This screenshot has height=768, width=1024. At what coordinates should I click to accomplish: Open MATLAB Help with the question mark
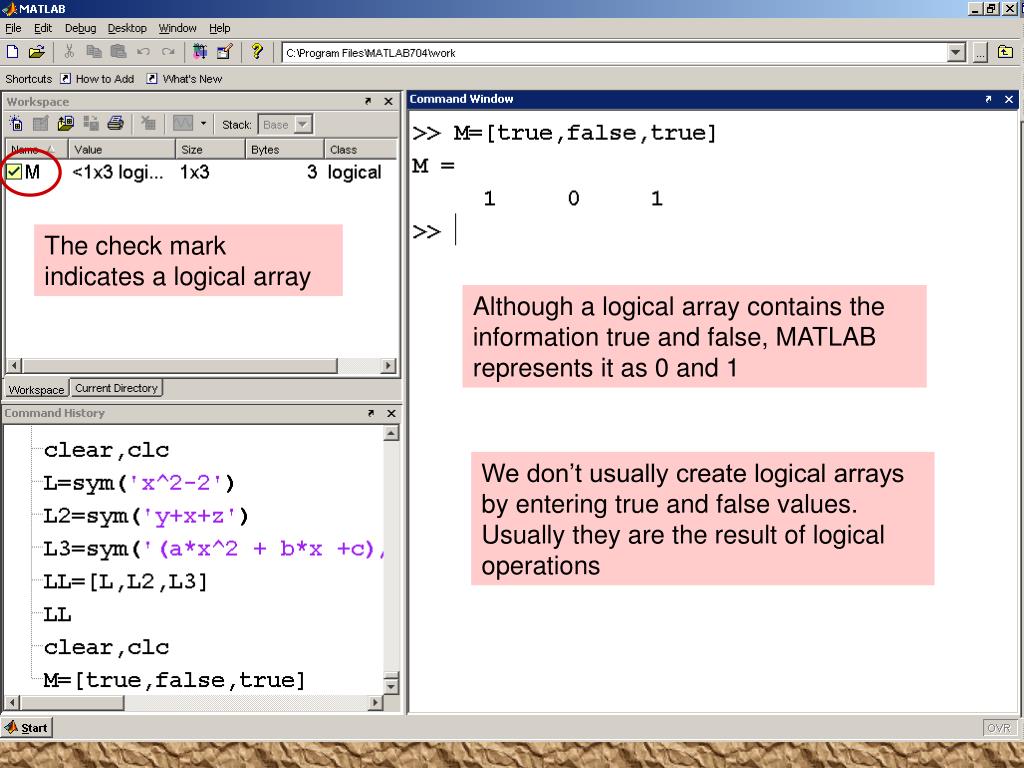(x=257, y=52)
